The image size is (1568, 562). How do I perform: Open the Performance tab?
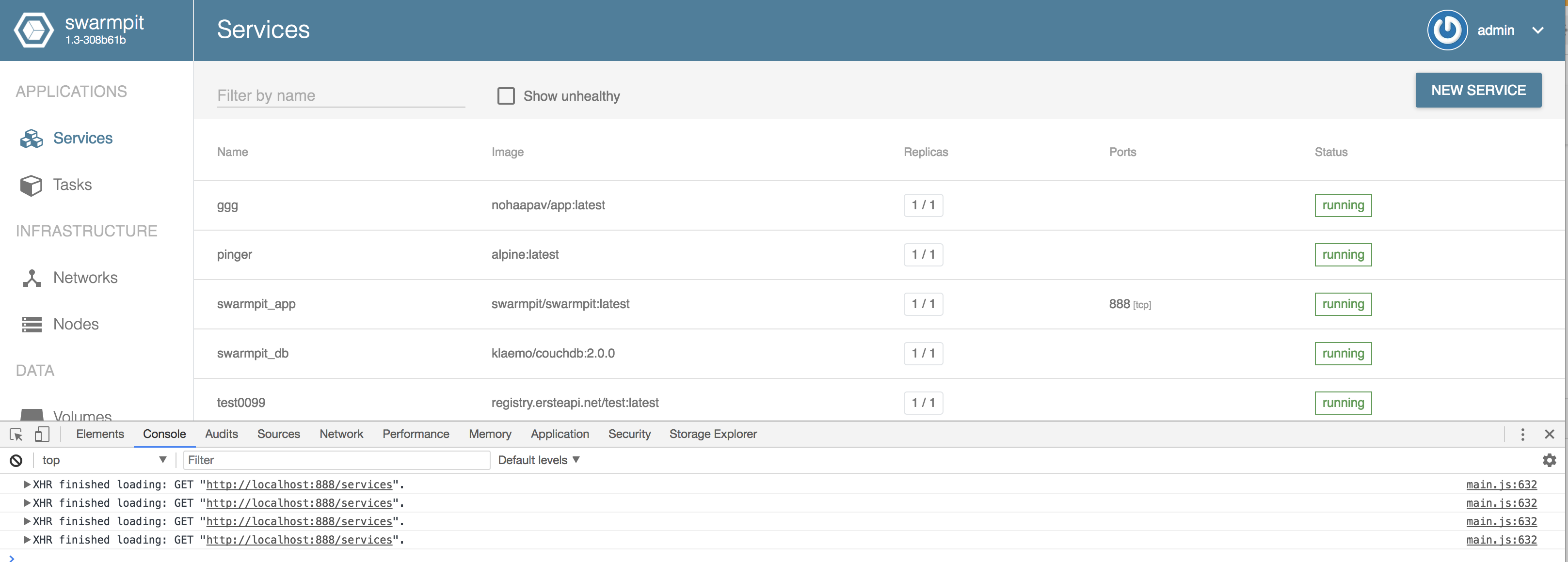(x=416, y=434)
